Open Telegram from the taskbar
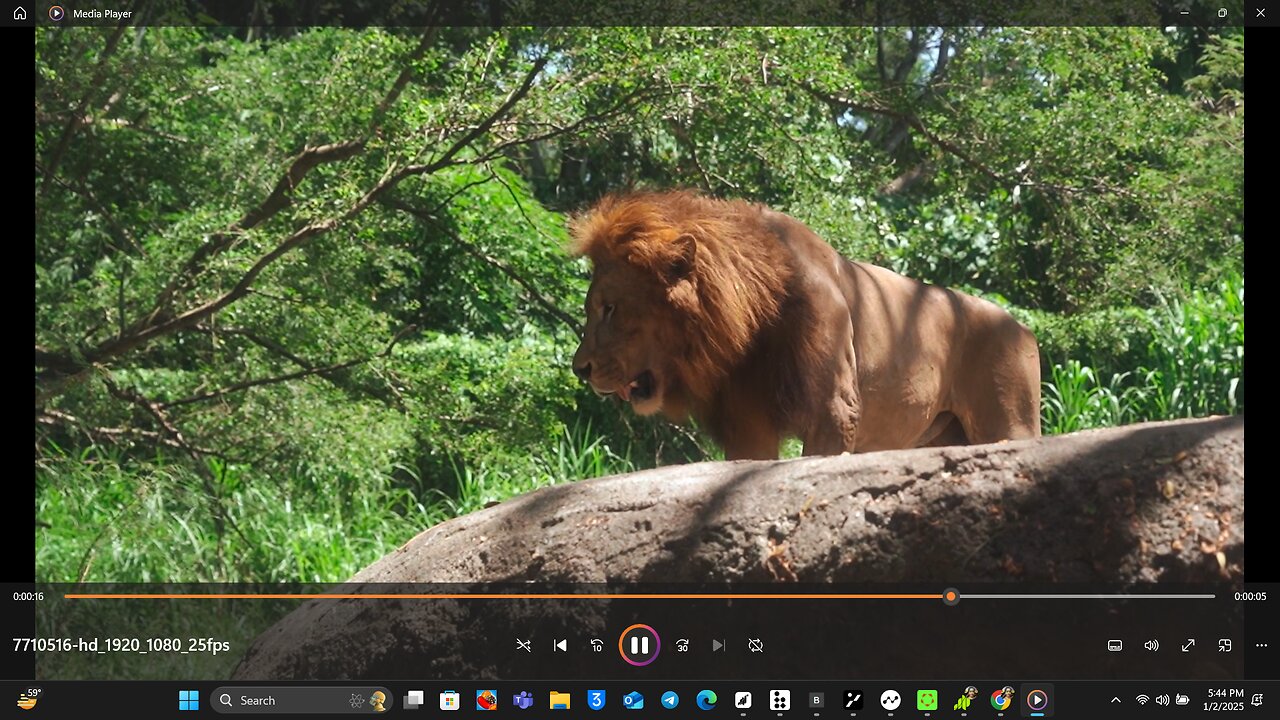 (669, 700)
